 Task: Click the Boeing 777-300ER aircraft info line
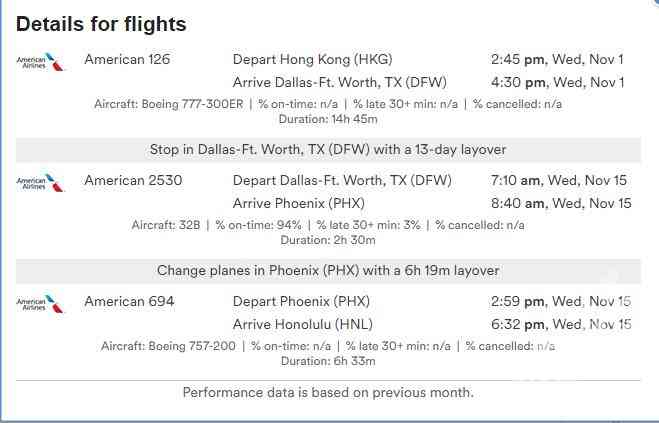pyautogui.click(x=328, y=104)
